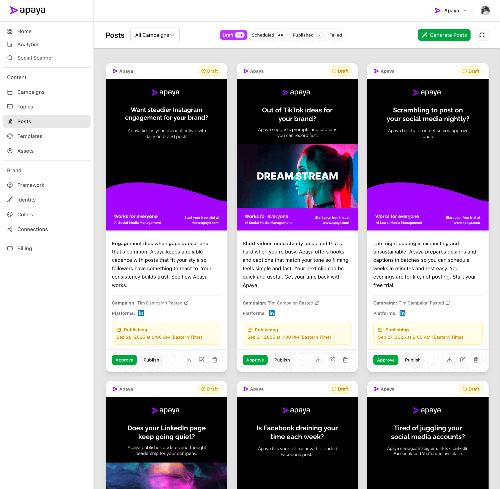This screenshot has height=489, width=500.
Task: Open Analytics from the sidebar
Action: point(28,44)
